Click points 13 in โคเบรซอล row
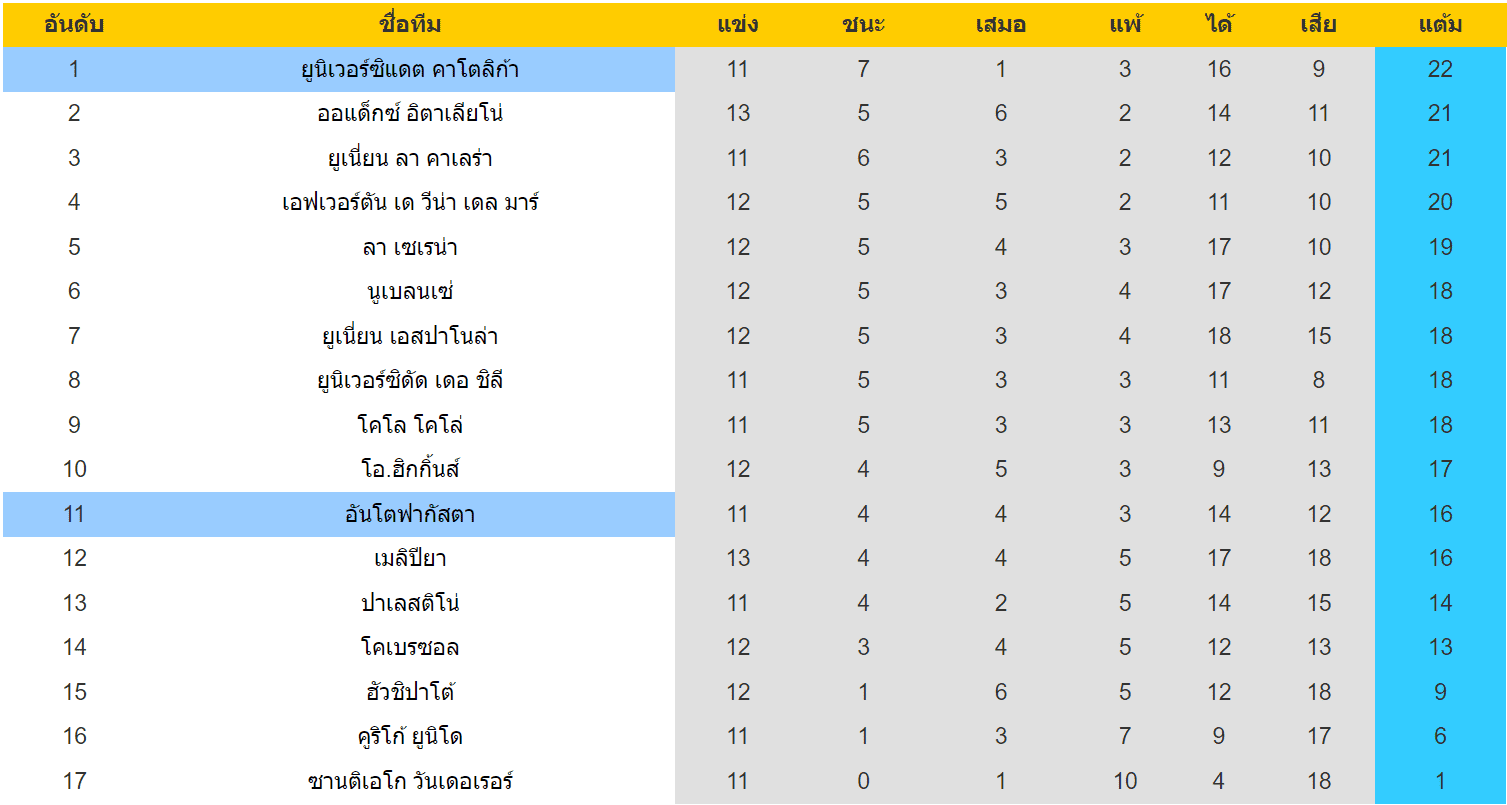 tap(1440, 647)
